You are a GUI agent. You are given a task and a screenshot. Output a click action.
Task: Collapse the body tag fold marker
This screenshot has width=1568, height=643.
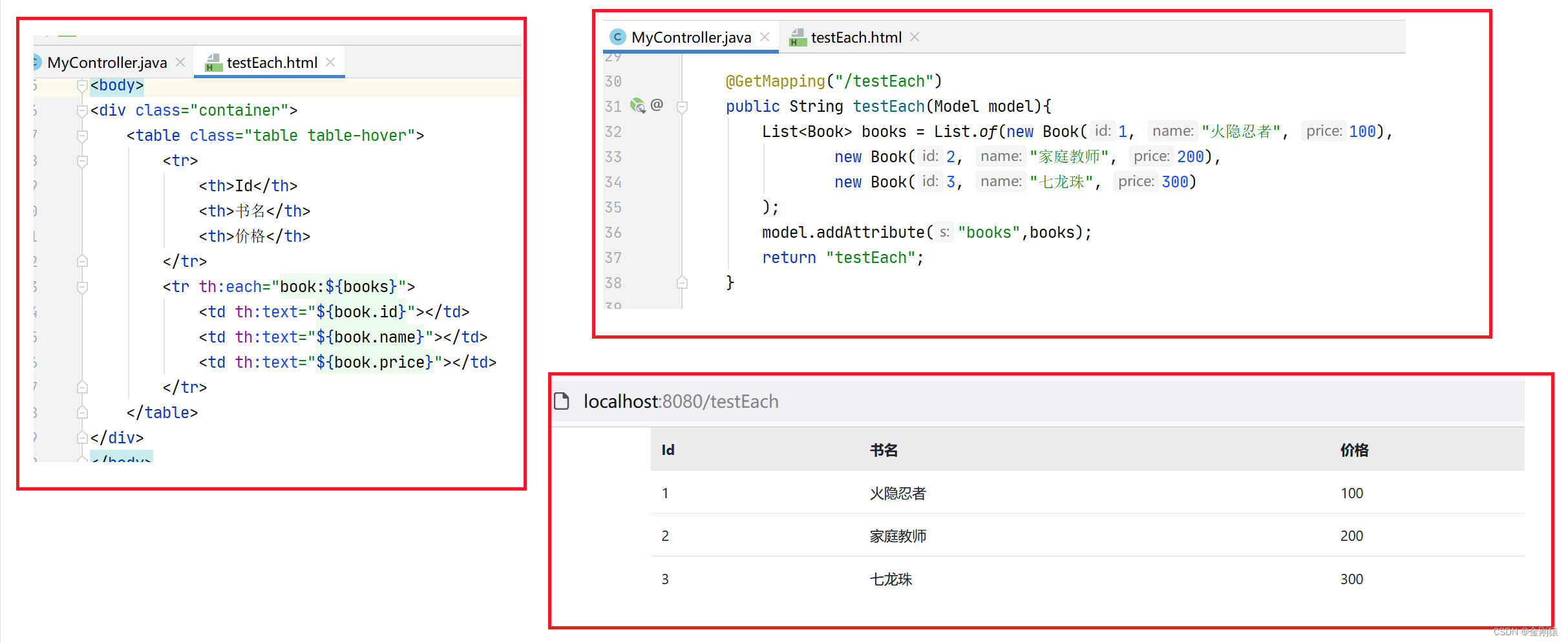coord(82,85)
